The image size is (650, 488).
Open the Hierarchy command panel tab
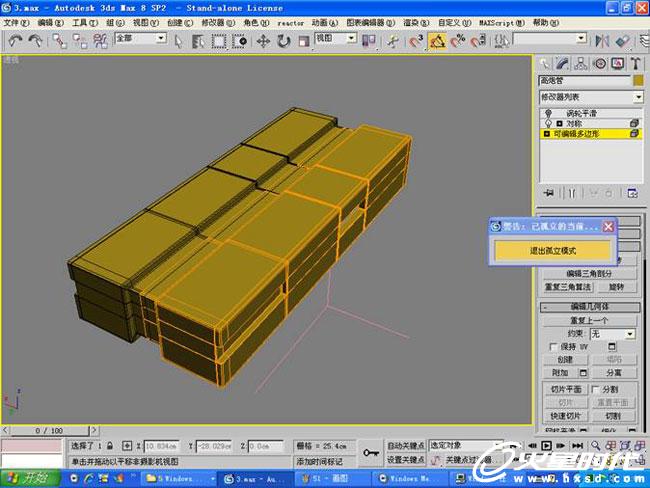pos(581,63)
